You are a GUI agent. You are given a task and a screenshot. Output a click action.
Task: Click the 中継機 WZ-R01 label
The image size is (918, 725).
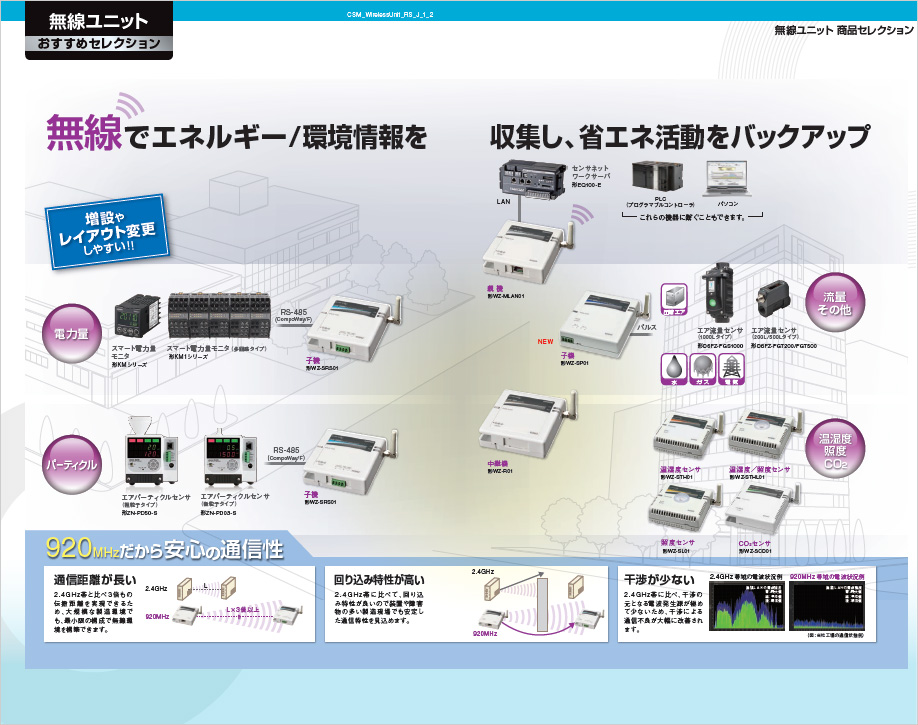click(x=500, y=467)
